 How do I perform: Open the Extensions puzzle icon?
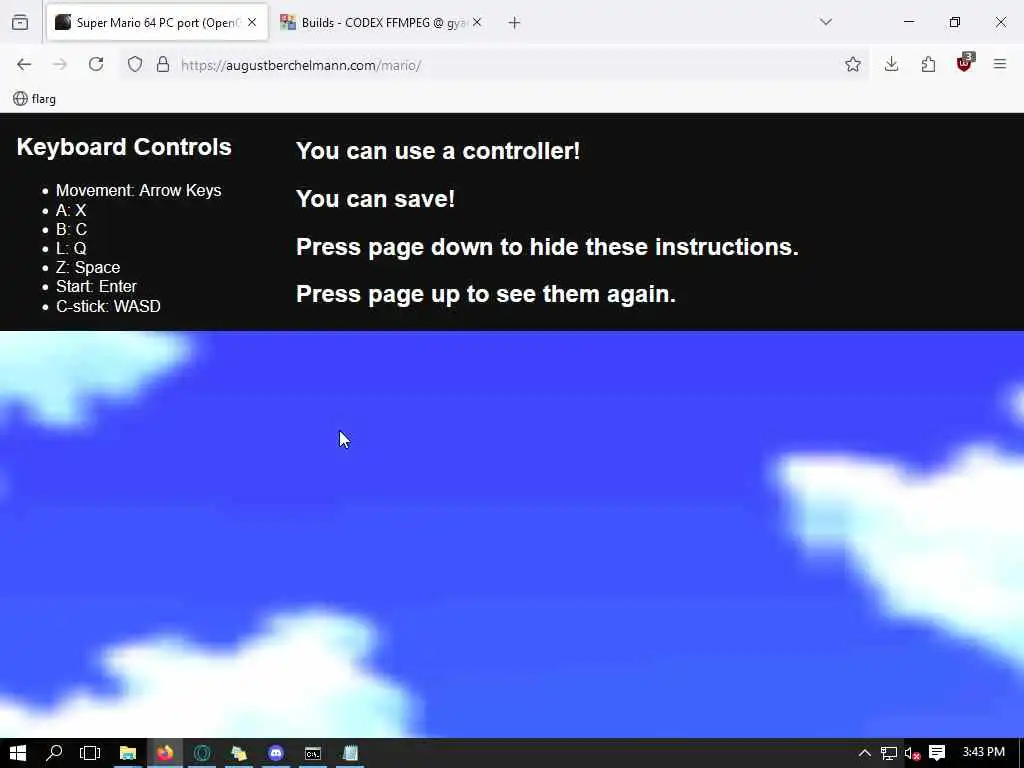tap(928, 64)
